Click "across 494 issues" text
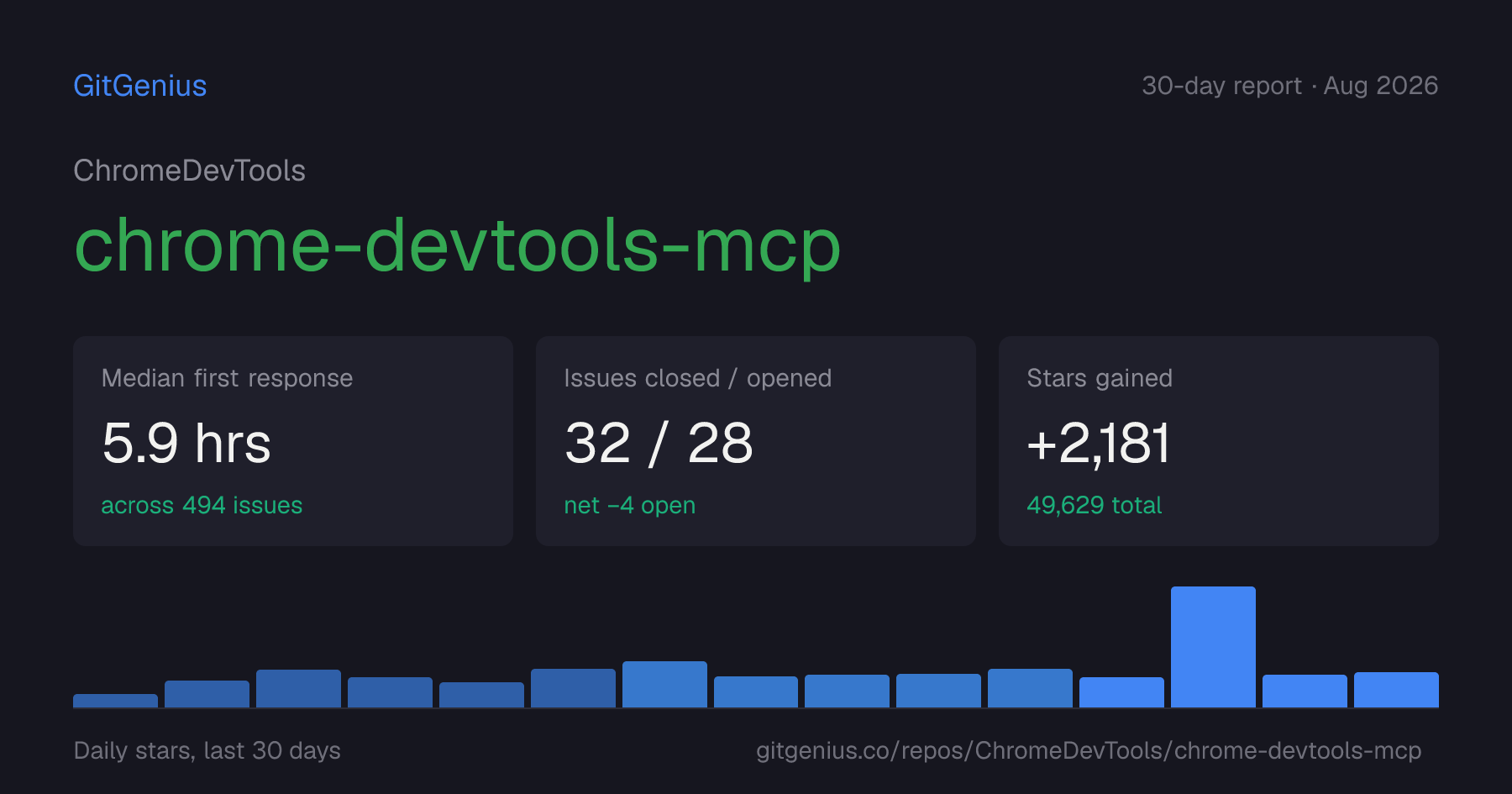 point(202,505)
